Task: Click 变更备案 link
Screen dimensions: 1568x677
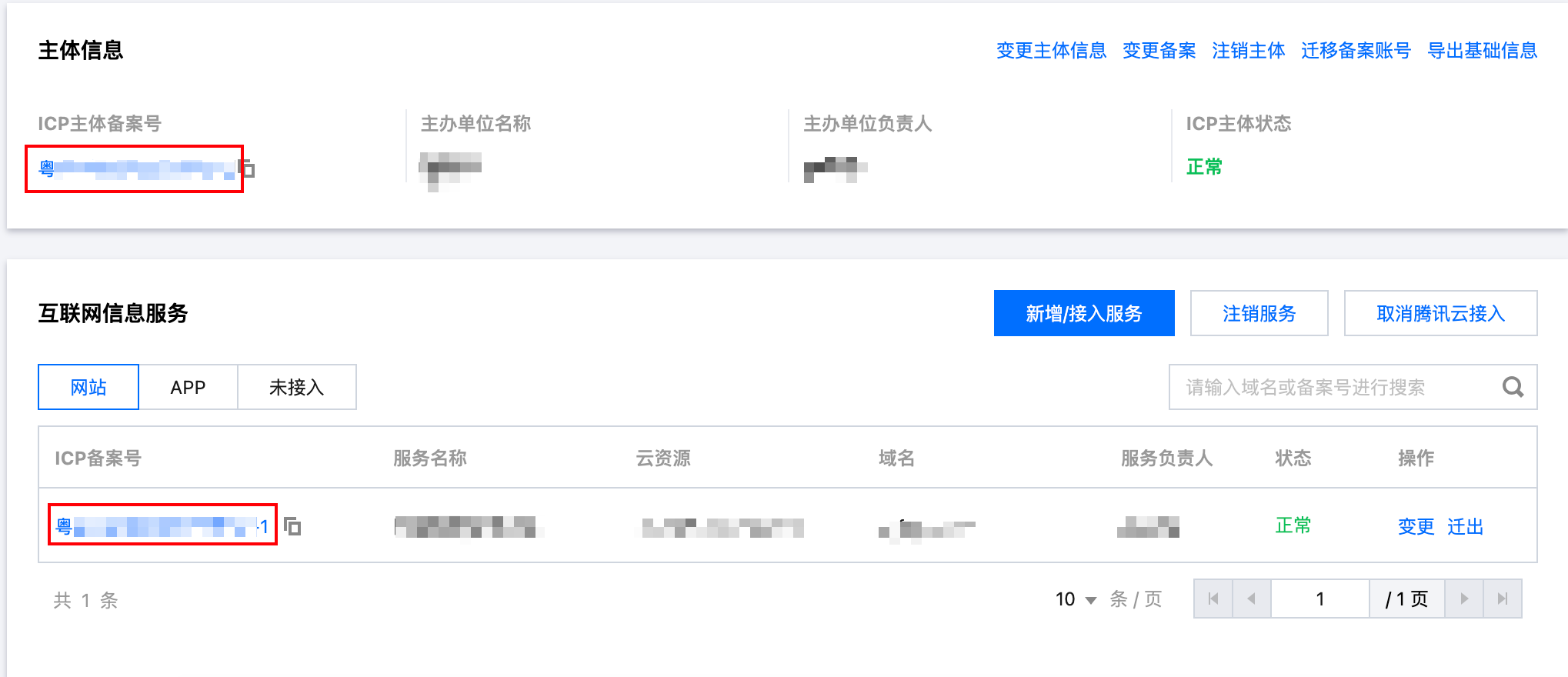Action: [1159, 51]
